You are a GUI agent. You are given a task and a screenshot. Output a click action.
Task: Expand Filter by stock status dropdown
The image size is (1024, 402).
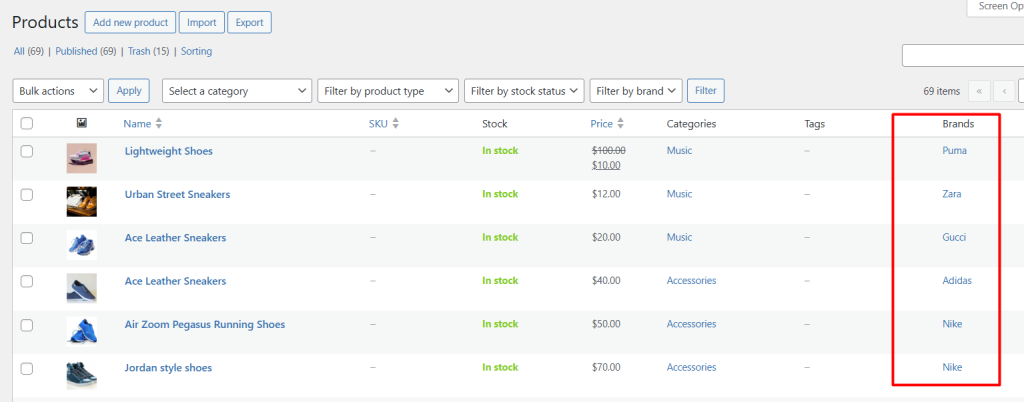(x=524, y=91)
